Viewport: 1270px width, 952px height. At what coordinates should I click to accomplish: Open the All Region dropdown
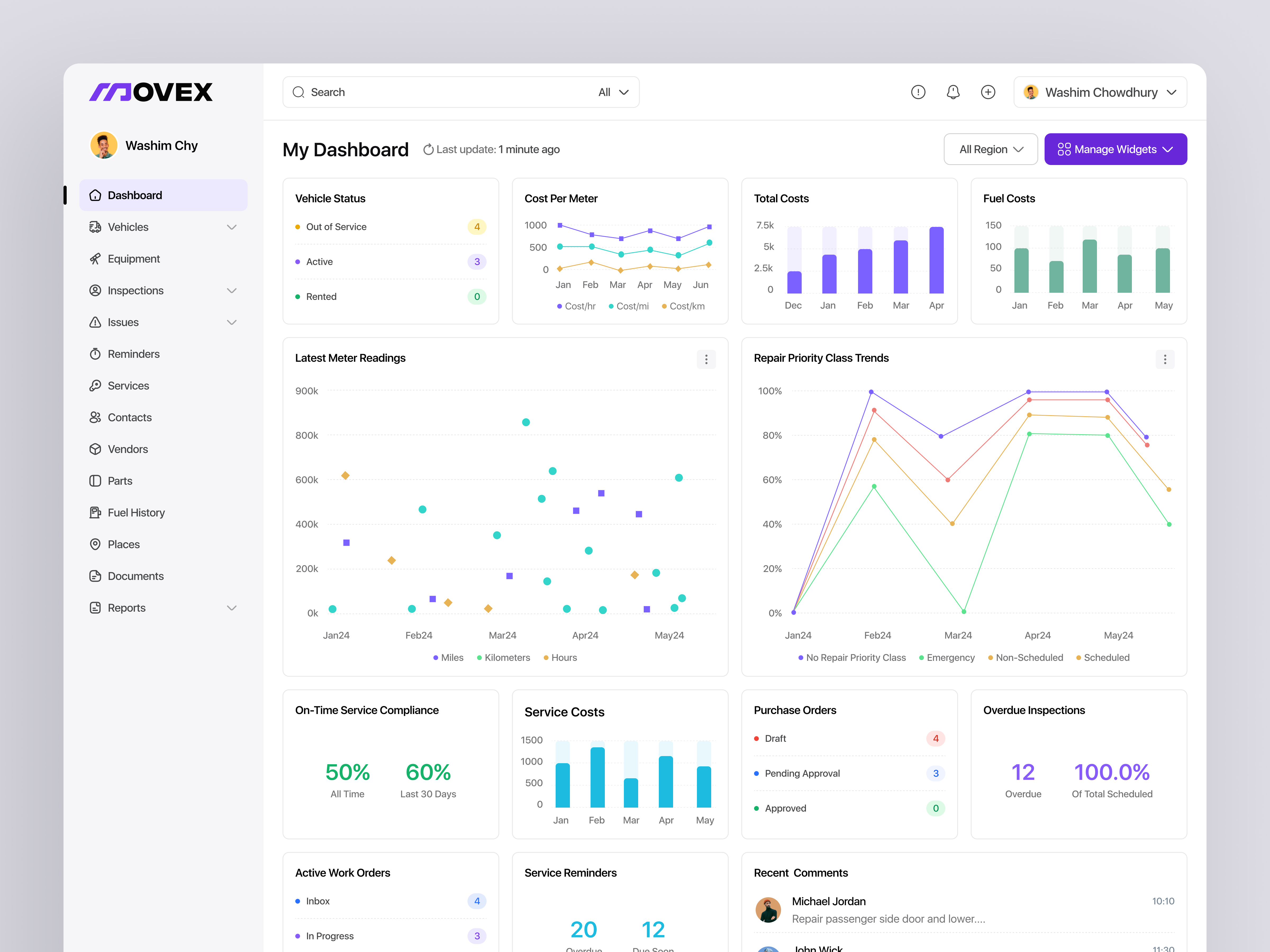pyautogui.click(x=990, y=149)
